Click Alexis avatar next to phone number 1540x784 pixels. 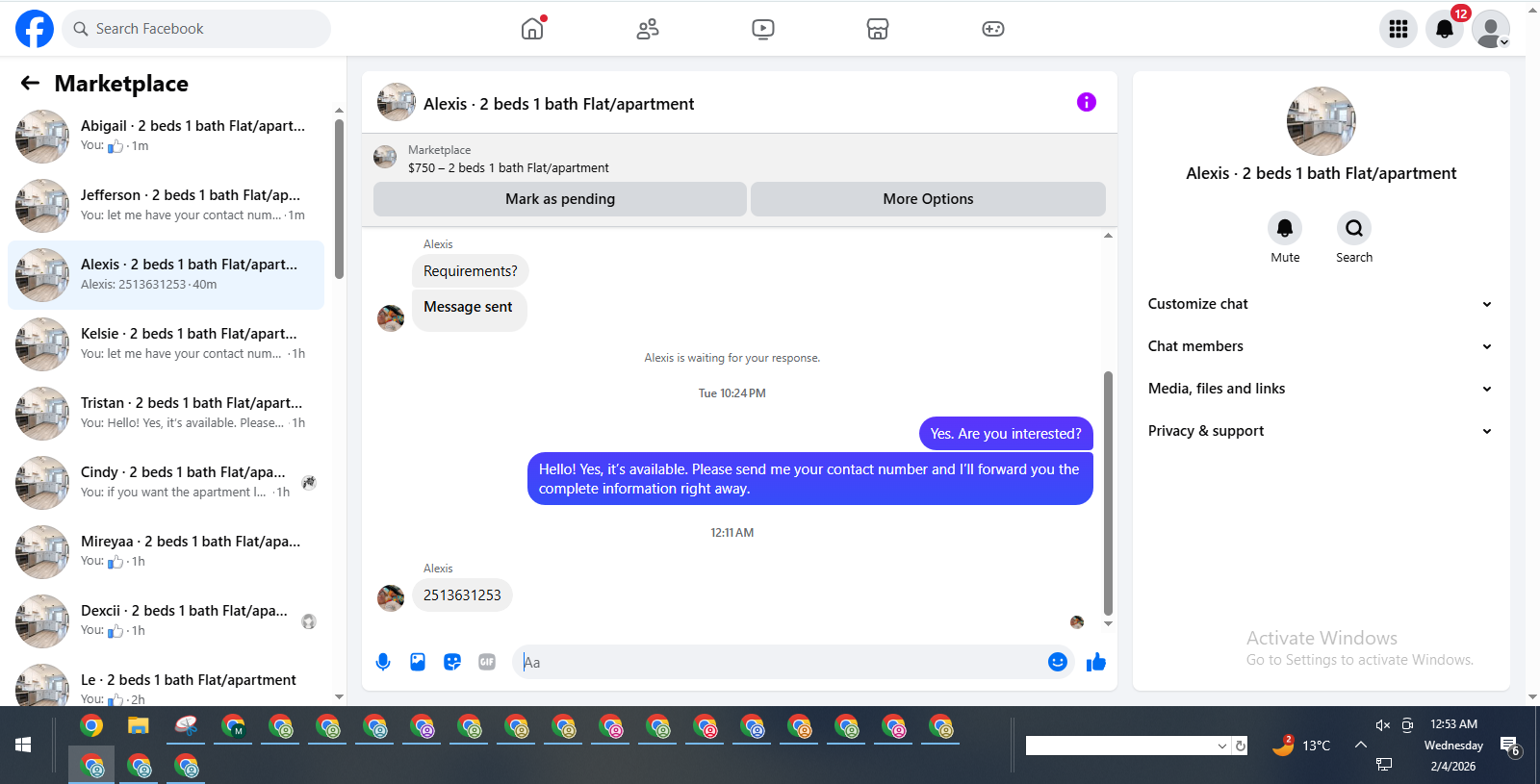(x=391, y=597)
